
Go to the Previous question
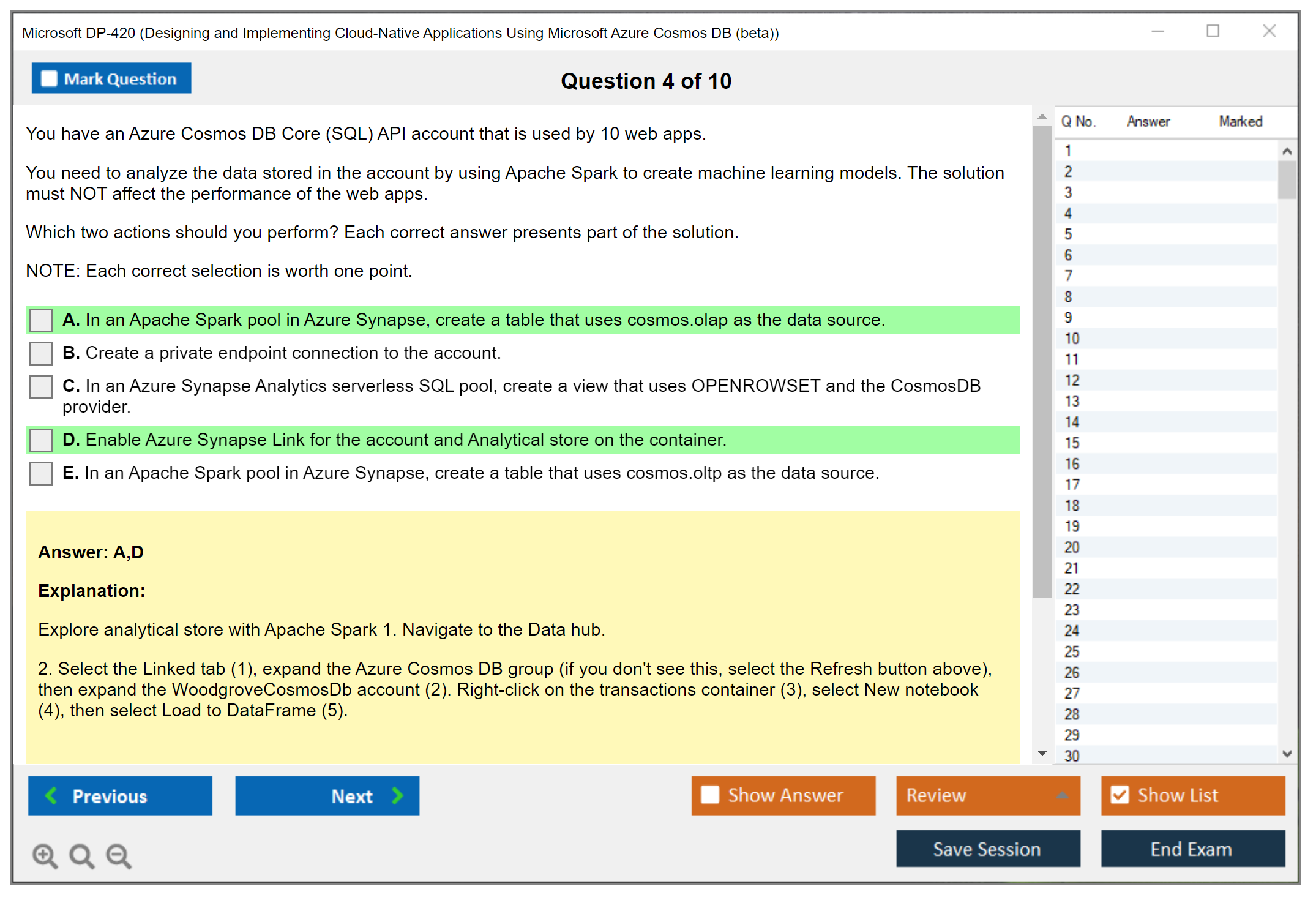click(x=120, y=795)
